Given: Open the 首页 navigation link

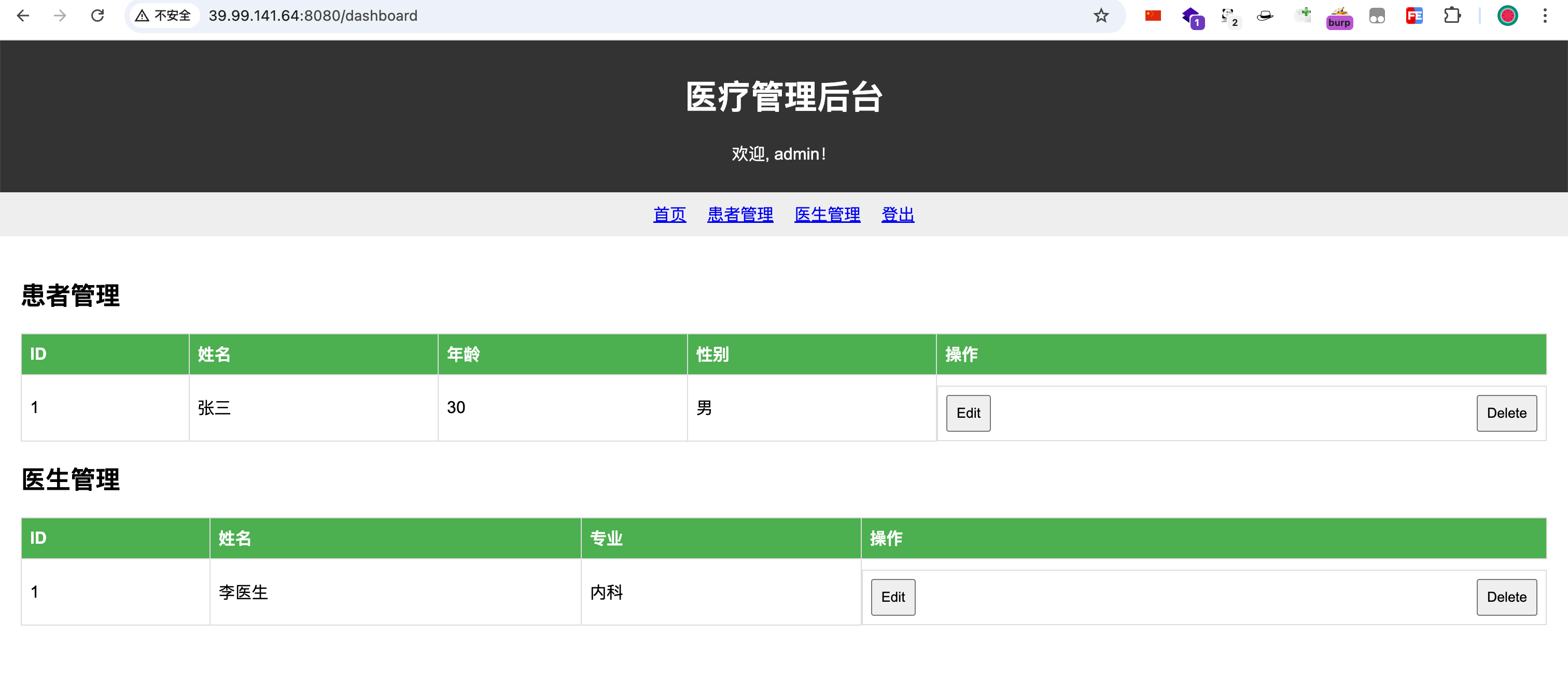Looking at the screenshot, I should coord(669,214).
